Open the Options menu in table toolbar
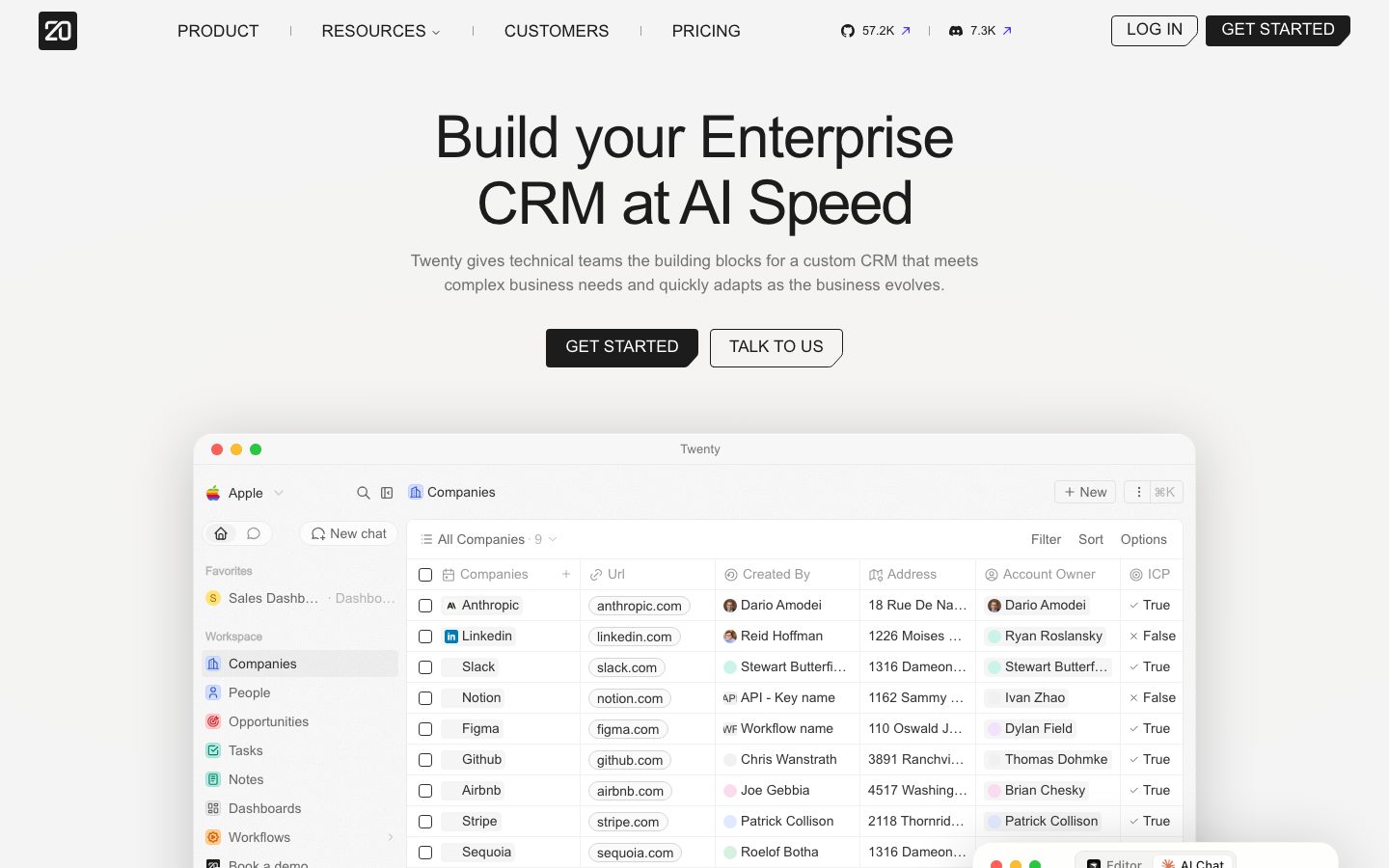The image size is (1389, 868). click(x=1144, y=539)
